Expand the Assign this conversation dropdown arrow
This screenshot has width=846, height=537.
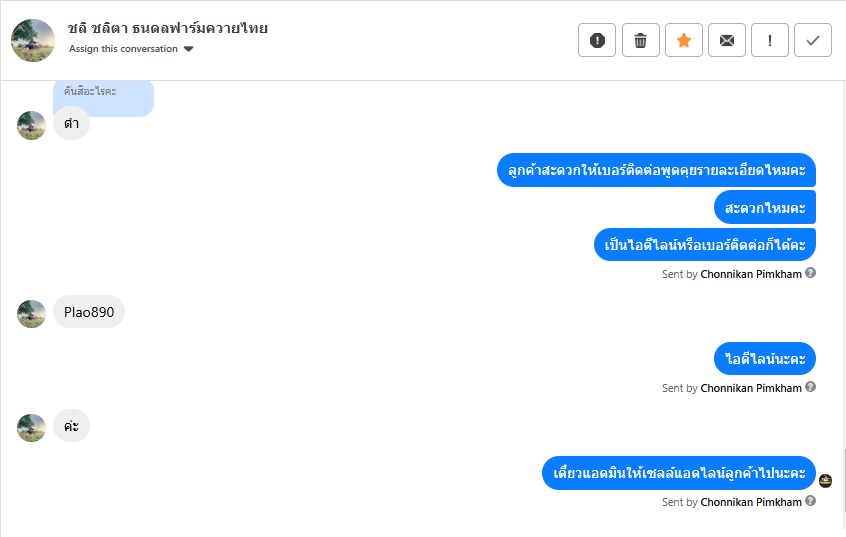coord(188,49)
